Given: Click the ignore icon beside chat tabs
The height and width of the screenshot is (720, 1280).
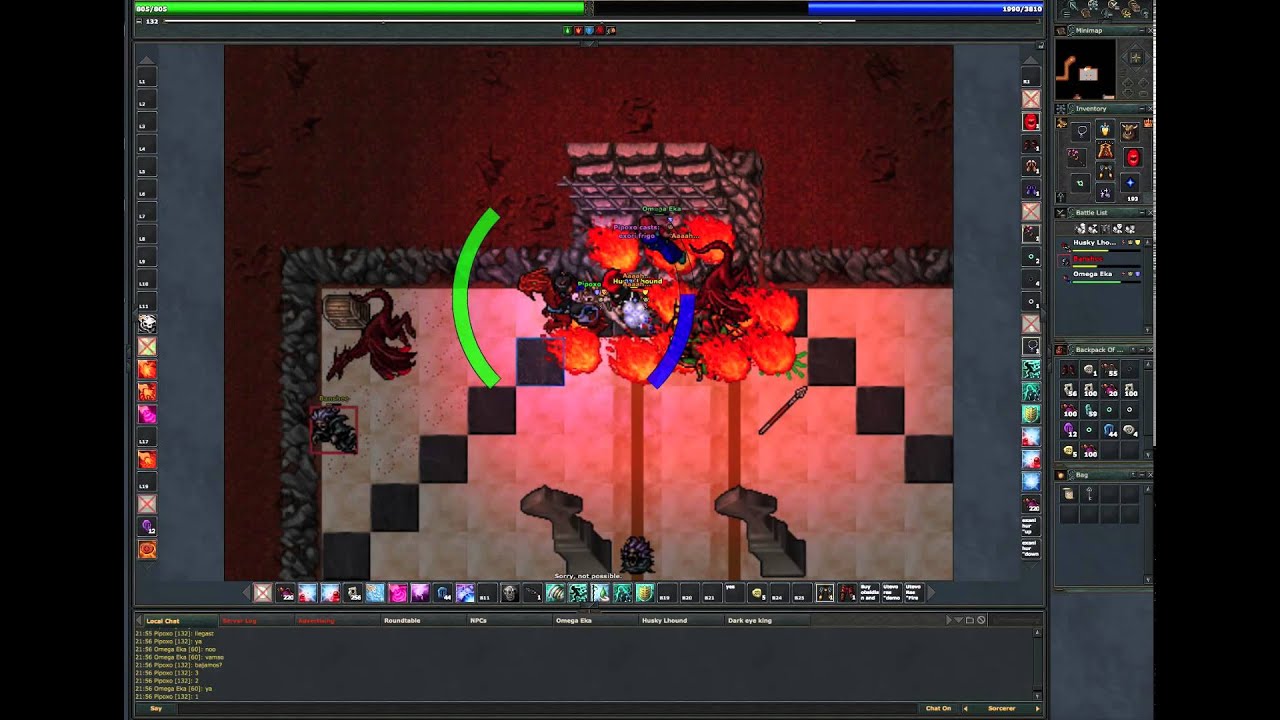Looking at the screenshot, I should click(x=982, y=621).
